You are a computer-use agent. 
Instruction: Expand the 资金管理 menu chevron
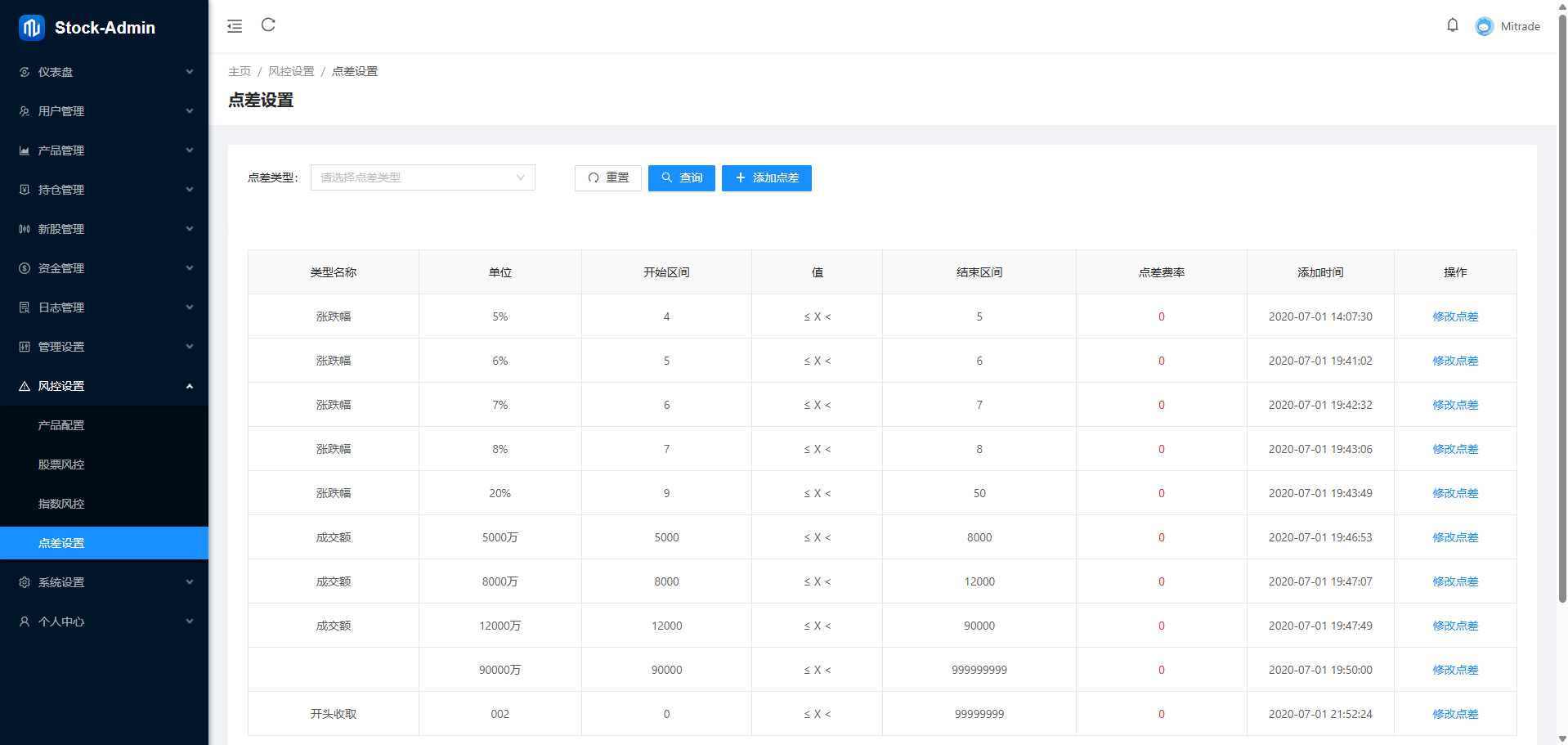point(189,268)
